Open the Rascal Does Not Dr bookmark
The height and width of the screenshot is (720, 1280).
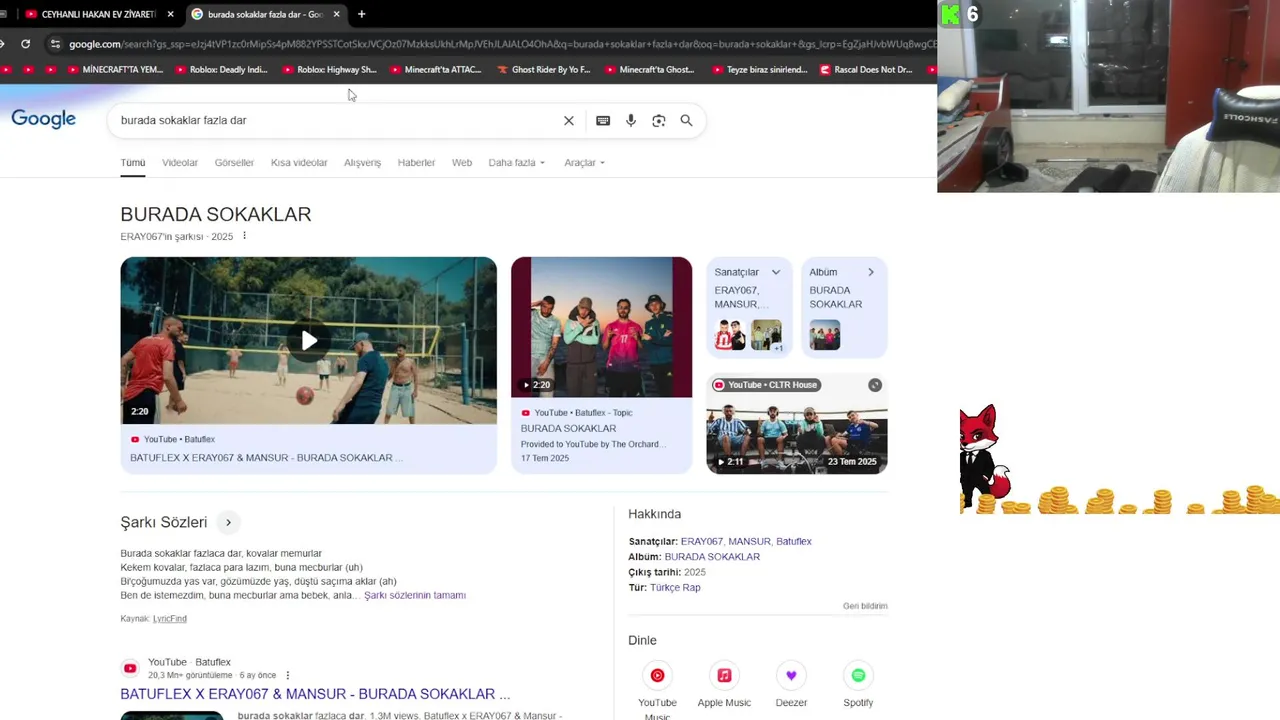click(x=867, y=70)
